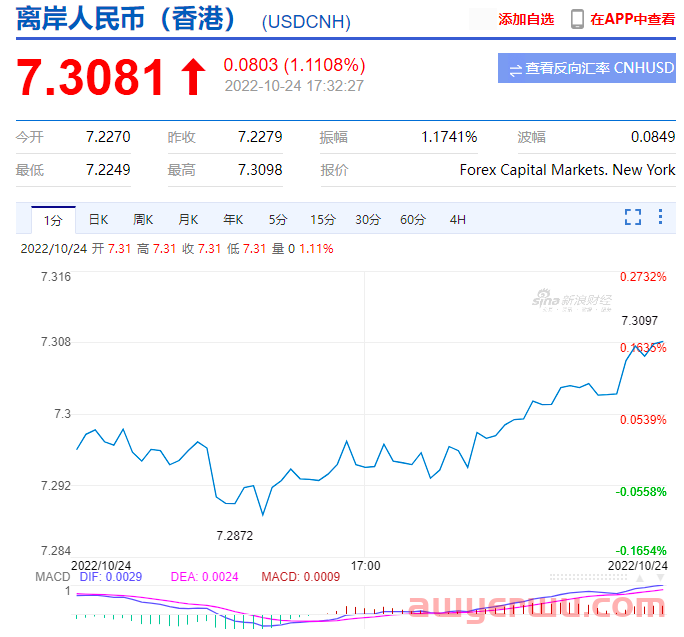
Task: Click the chart low label 7.2872
Action: [x=235, y=535]
